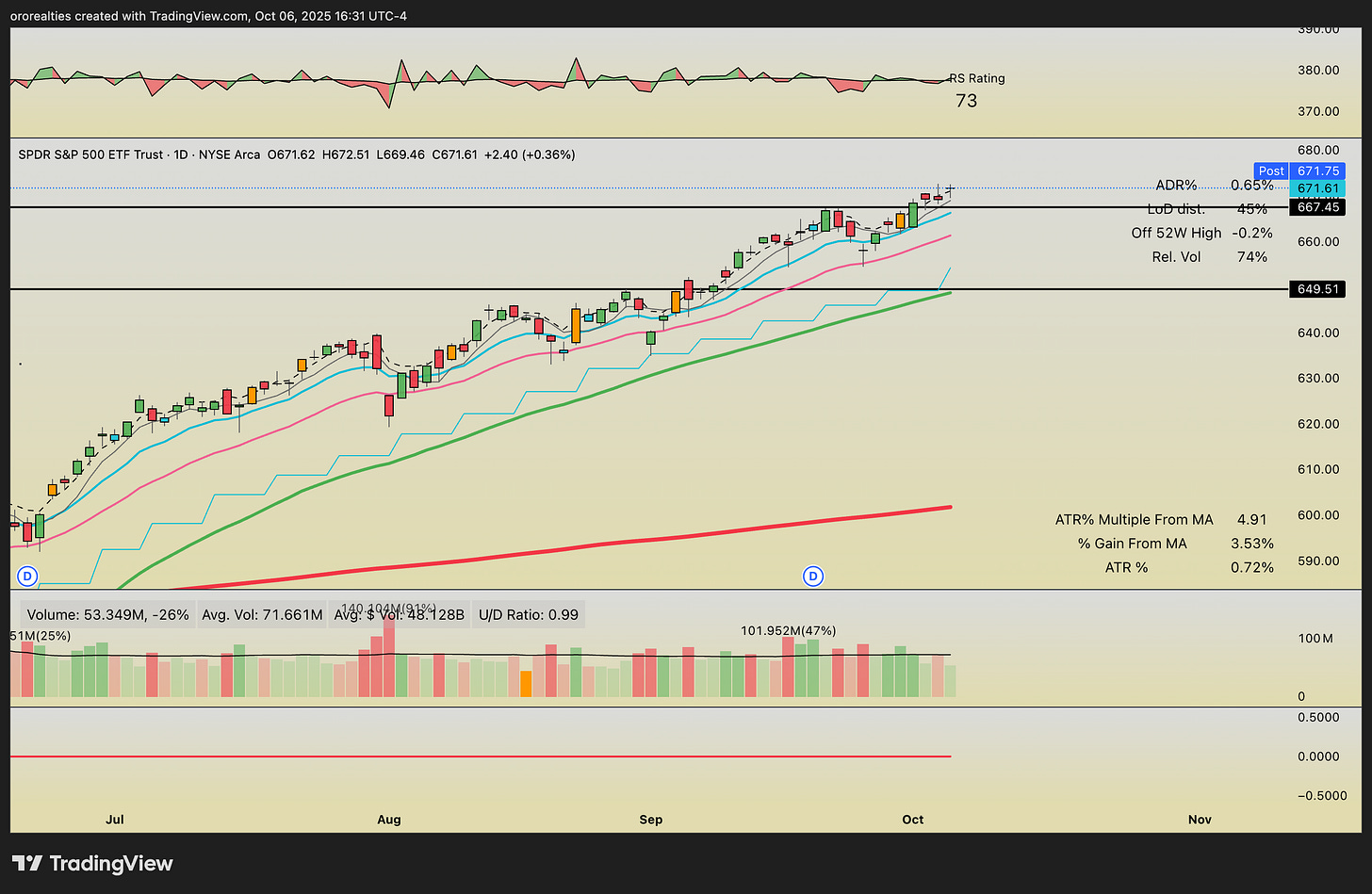Click the 100M volume axis label
Viewport: 1372px width, 894px height.
1315,639
